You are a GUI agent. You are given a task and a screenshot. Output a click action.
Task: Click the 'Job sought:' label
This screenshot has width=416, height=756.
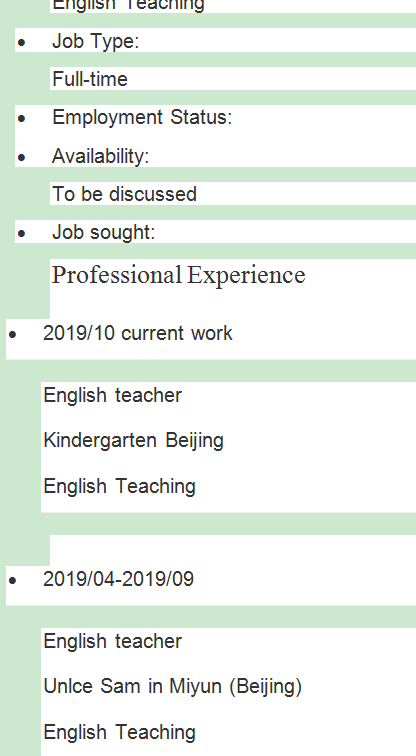tap(104, 232)
